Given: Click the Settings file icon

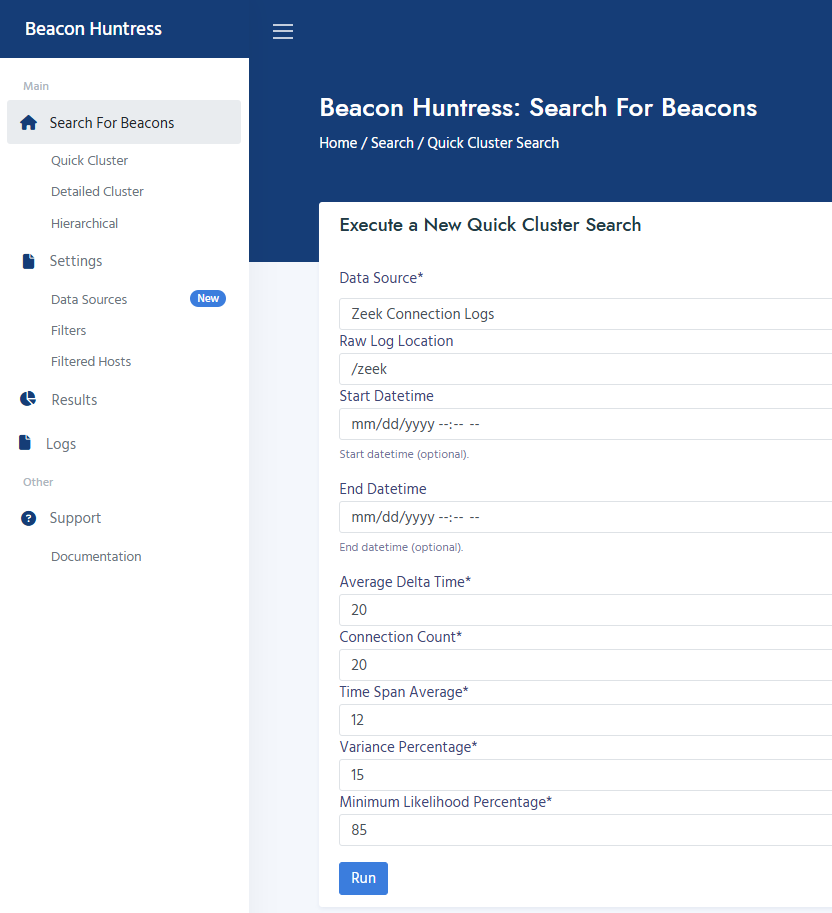Looking at the screenshot, I should [29, 261].
